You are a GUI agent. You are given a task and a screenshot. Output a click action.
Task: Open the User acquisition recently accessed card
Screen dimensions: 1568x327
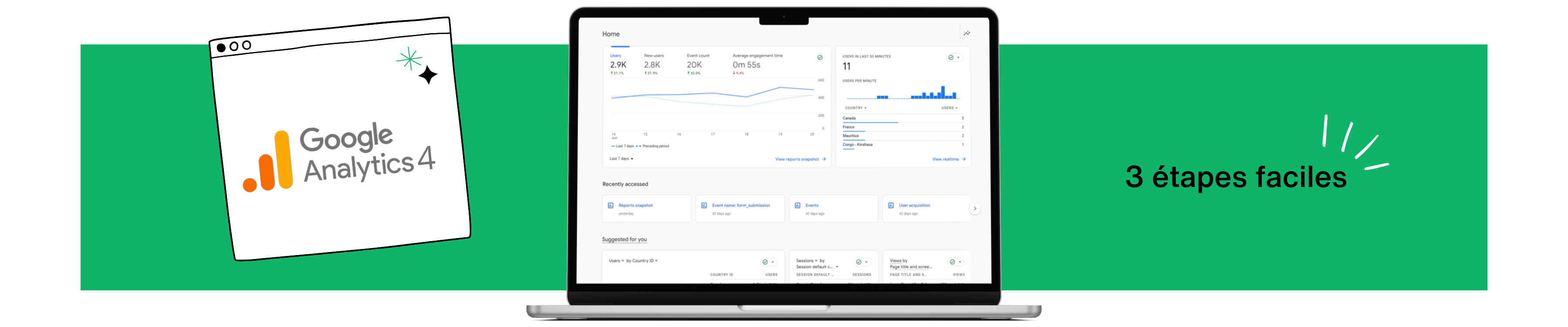point(926,209)
